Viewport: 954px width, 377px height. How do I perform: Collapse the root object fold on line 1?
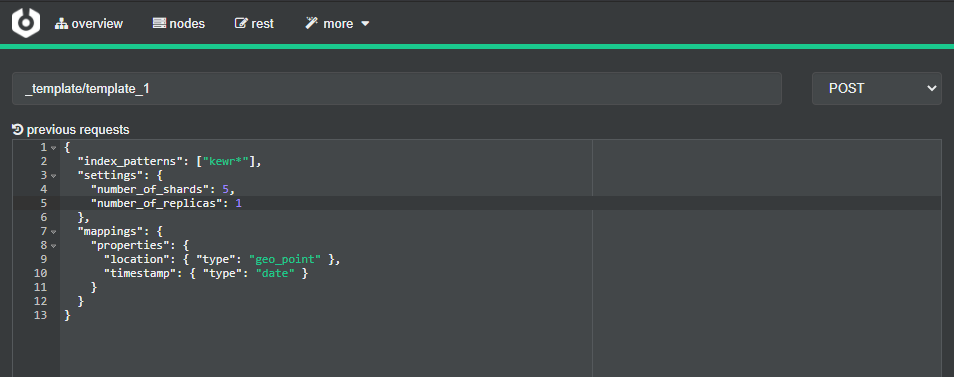pyautogui.click(x=54, y=148)
